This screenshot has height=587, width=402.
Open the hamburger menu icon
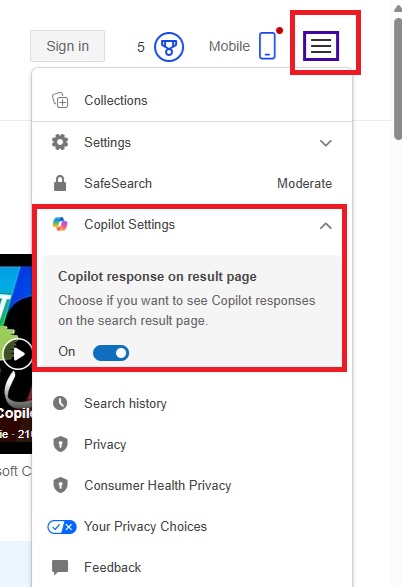[321, 46]
